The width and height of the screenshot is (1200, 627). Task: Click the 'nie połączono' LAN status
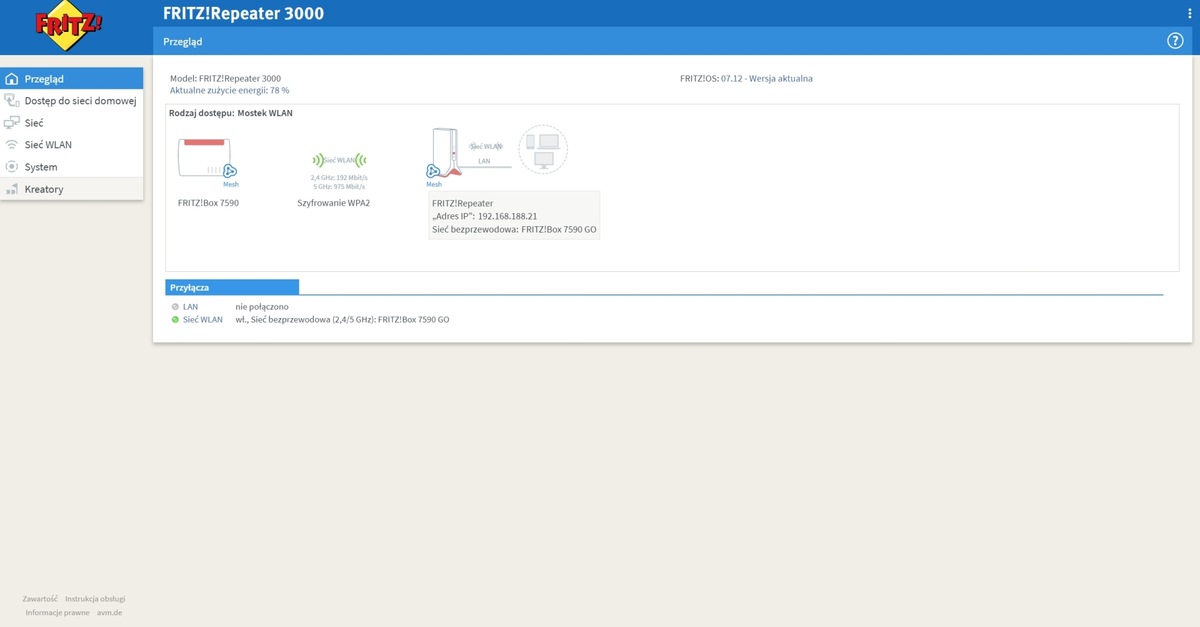coord(262,307)
